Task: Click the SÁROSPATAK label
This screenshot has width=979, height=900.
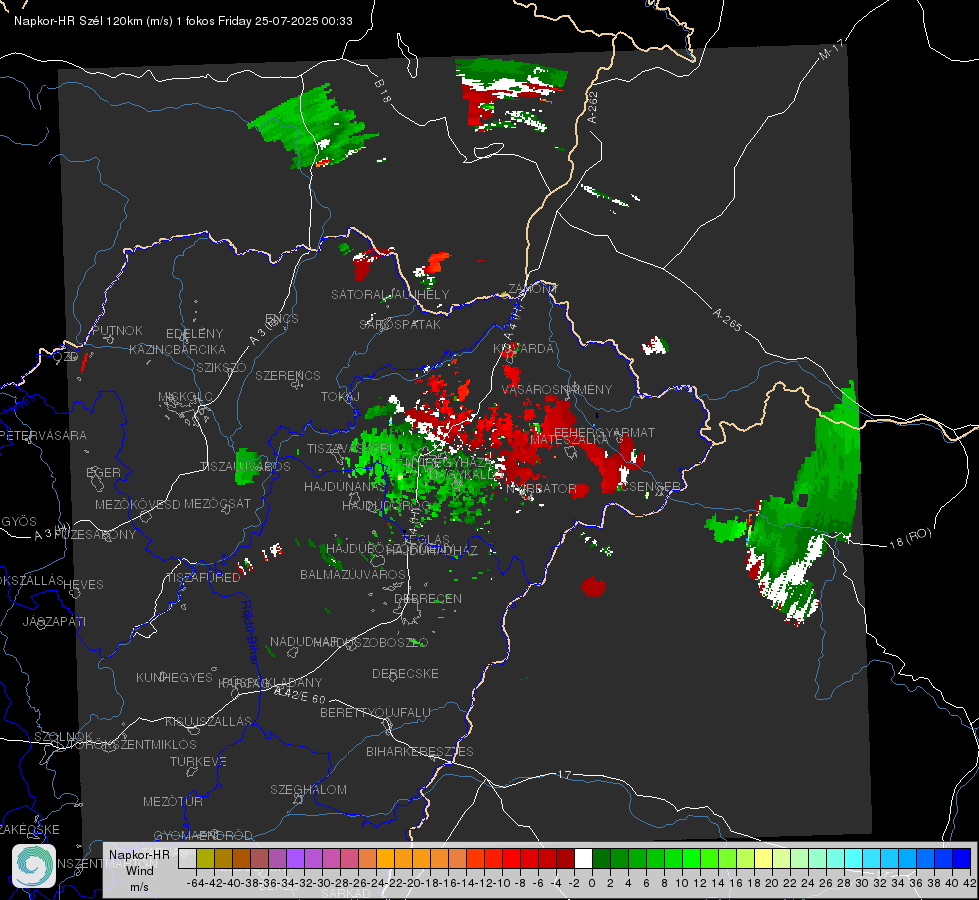Action: pyautogui.click(x=400, y=324)
